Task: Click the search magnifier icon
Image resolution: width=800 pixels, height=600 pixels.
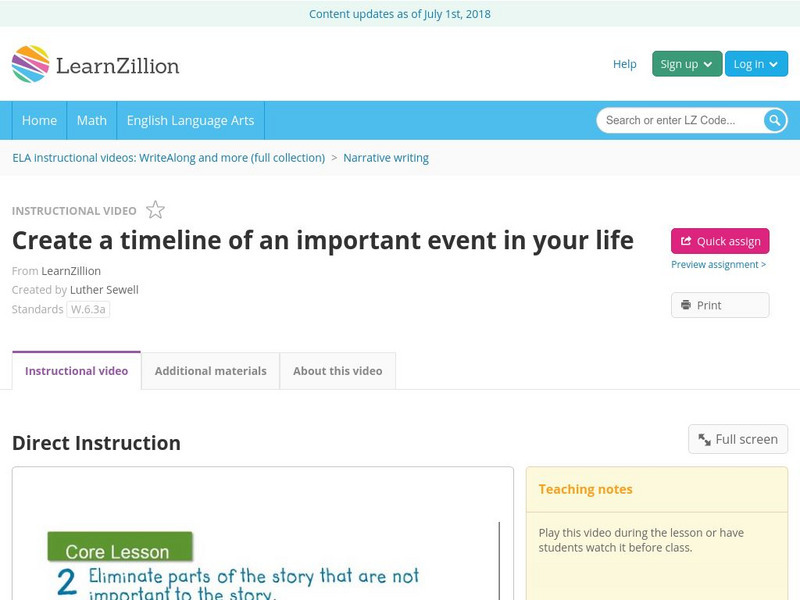Action: [x=774, y=120]
